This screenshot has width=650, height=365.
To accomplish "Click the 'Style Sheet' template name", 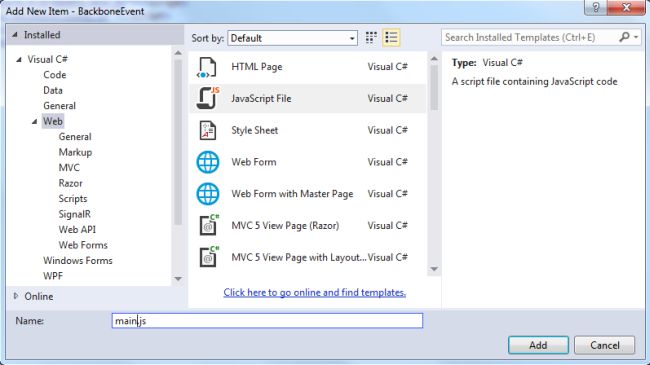I will 255,130.
